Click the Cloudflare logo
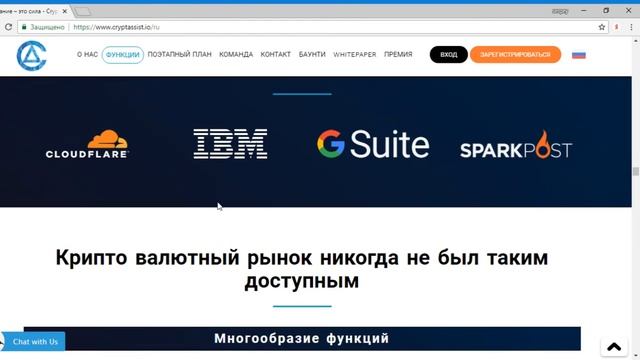Image resolution: width=640 pixels, height=360 pixels. (87, 144)
